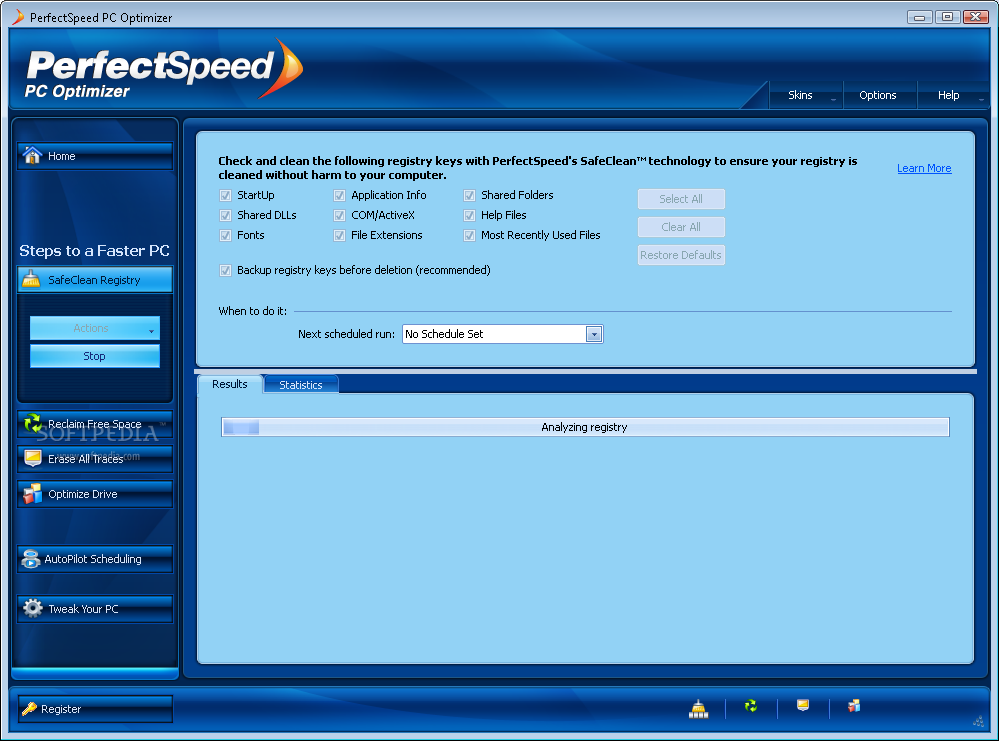Uncheck the COM/ActiveX checkbox
The width and height of the screenshot is (999, 741).
pyautogui.click(x=340, y=215)
